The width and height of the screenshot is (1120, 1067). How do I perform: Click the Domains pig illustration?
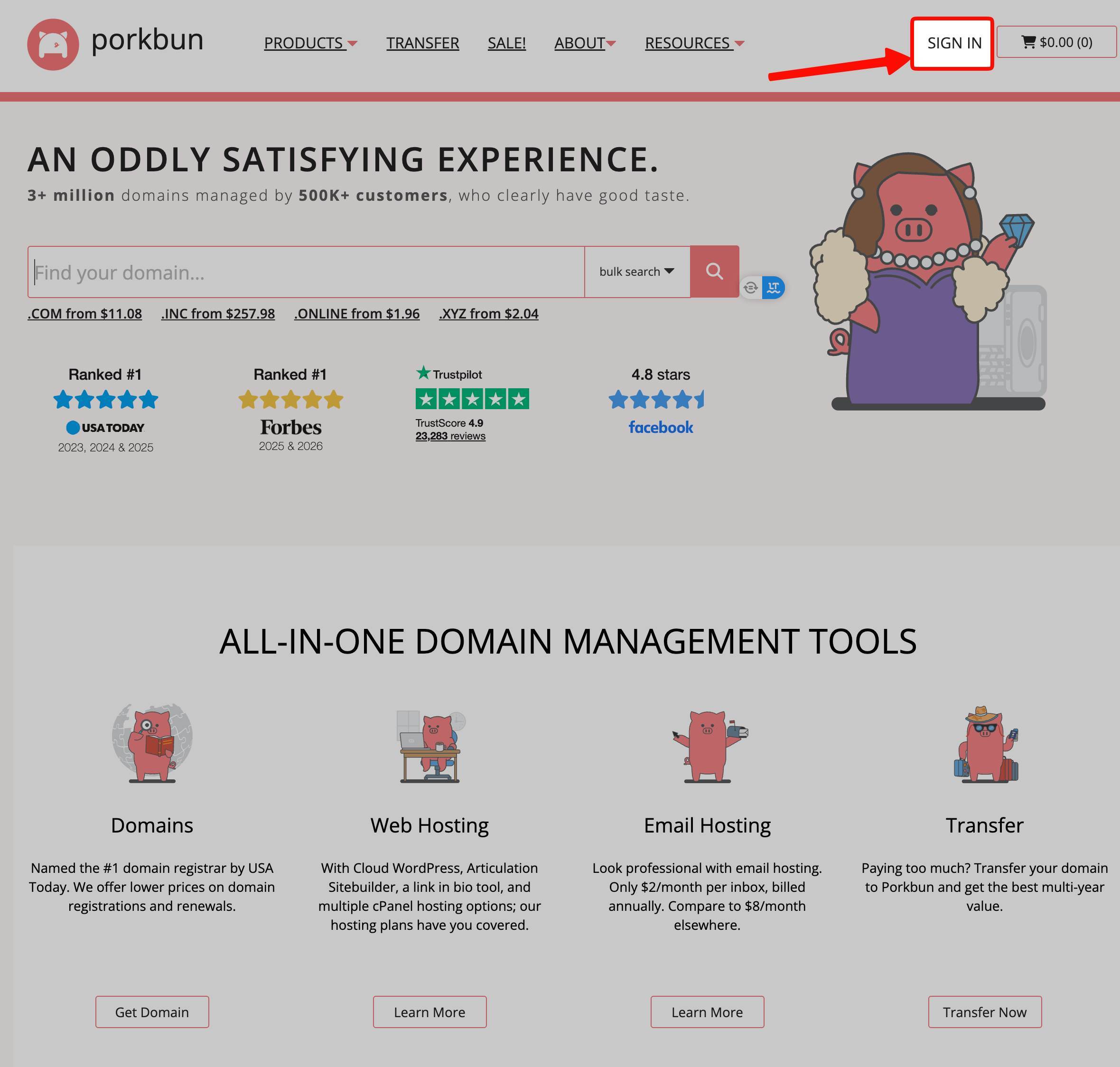point(152,743)
